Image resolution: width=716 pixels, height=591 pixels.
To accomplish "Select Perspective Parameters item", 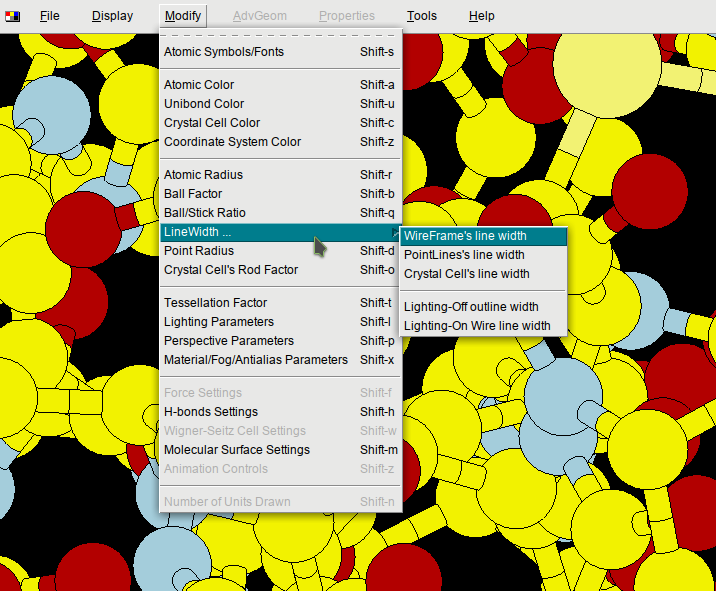I will [x=280, y=341].
